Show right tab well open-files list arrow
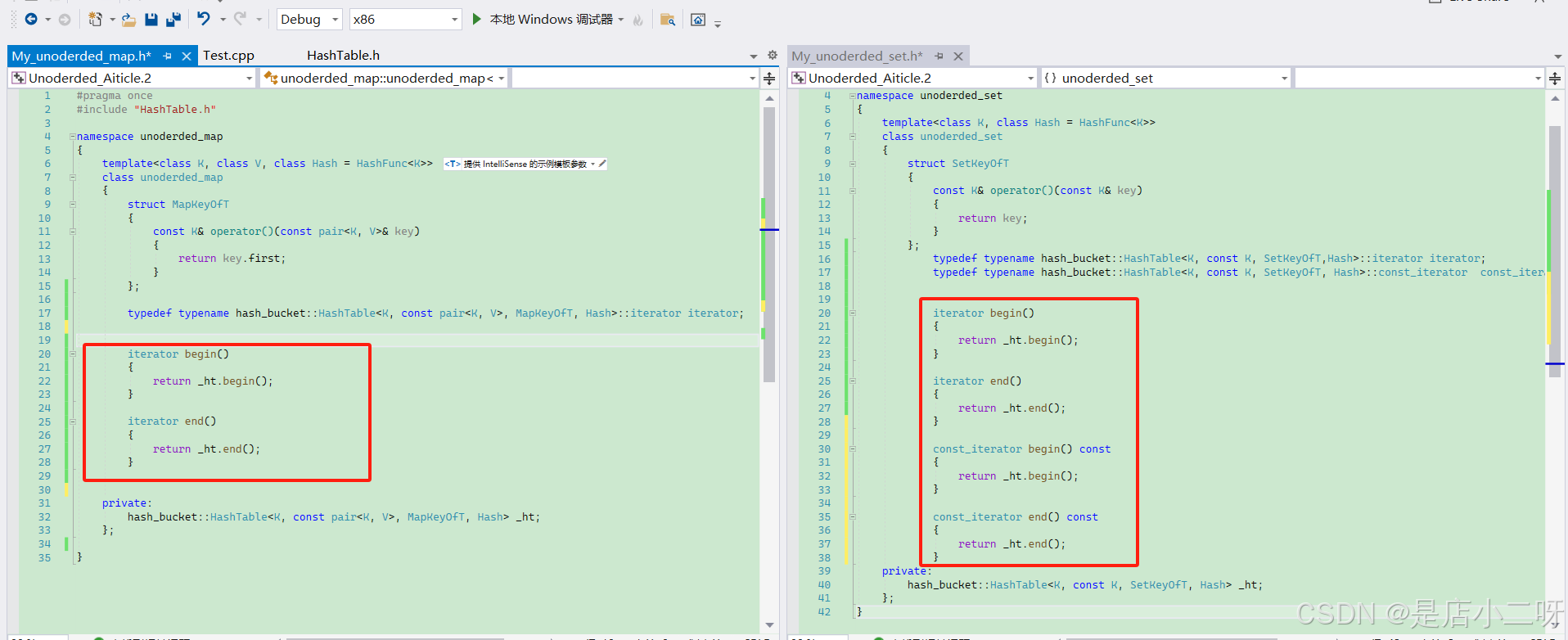Screen dimensions: 1568x640 pos(1557,56)
